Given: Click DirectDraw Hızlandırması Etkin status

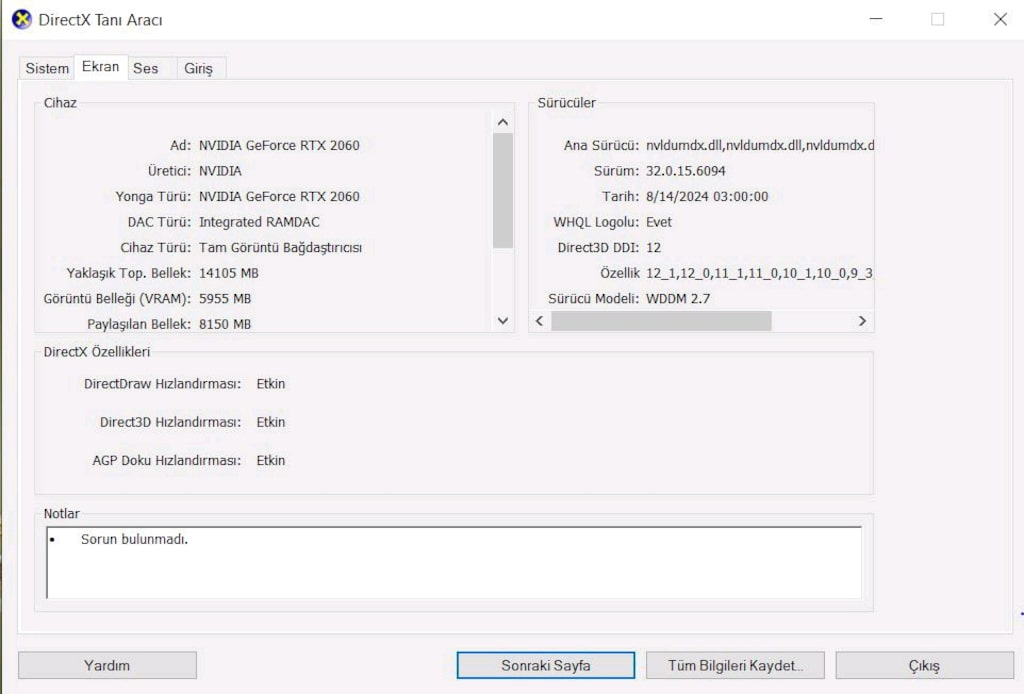Looking at the screenshot, I should click(x=271, y=383).
